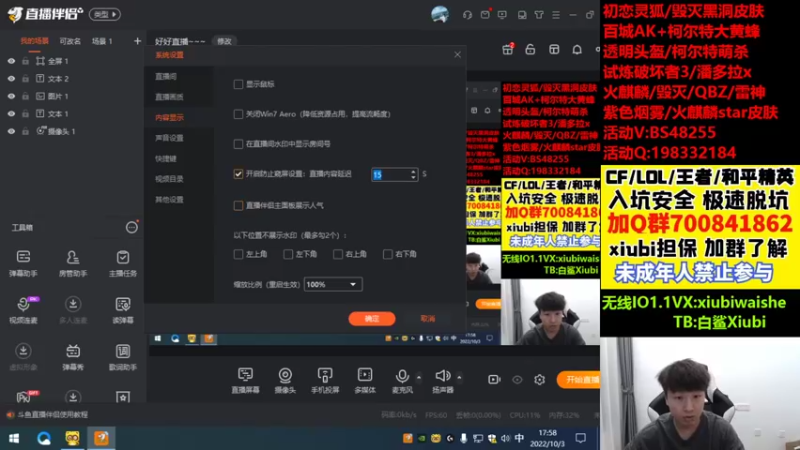Open toolbox more options circle icon

click(x=132, y=228)
